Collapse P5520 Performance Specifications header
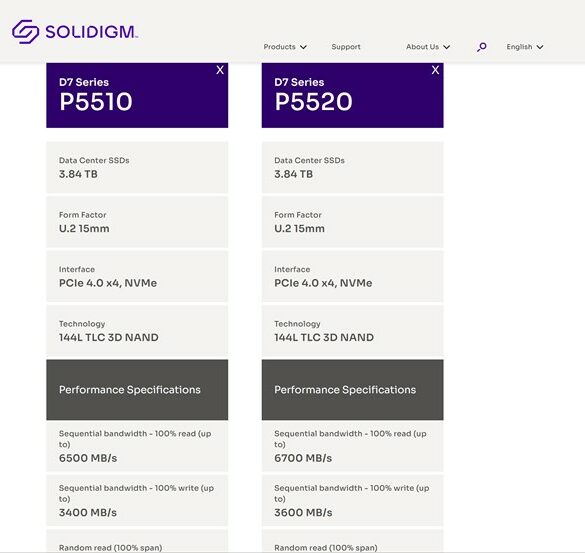Screen dimensions: 585x553 353,390
